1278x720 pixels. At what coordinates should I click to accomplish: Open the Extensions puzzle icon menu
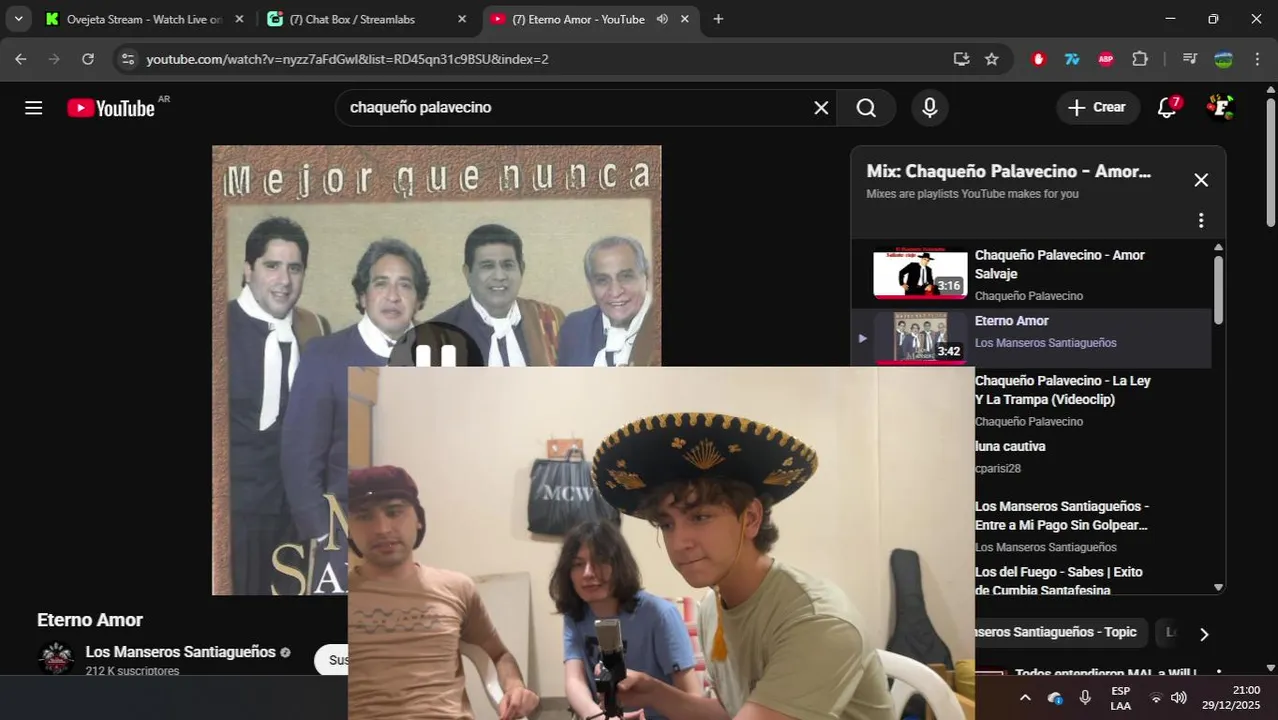point(1140,59)
